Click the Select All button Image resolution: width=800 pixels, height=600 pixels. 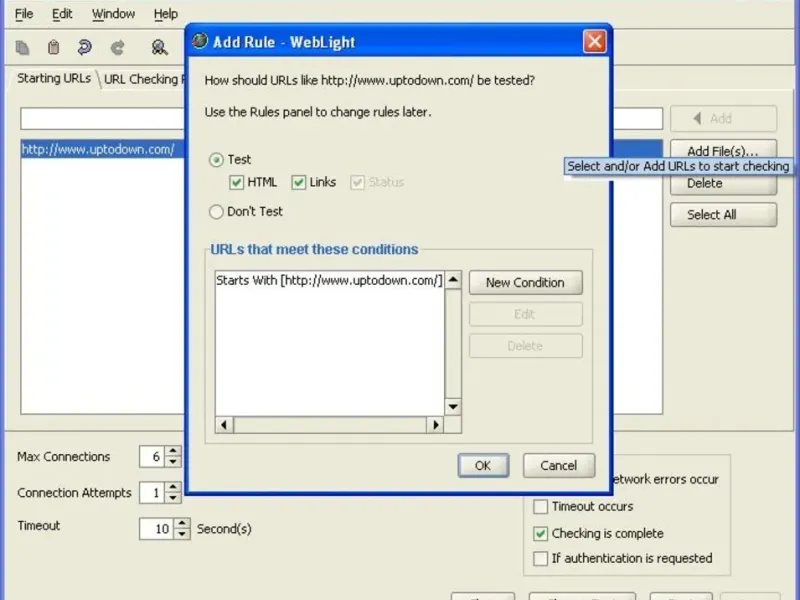pos(723,215)
